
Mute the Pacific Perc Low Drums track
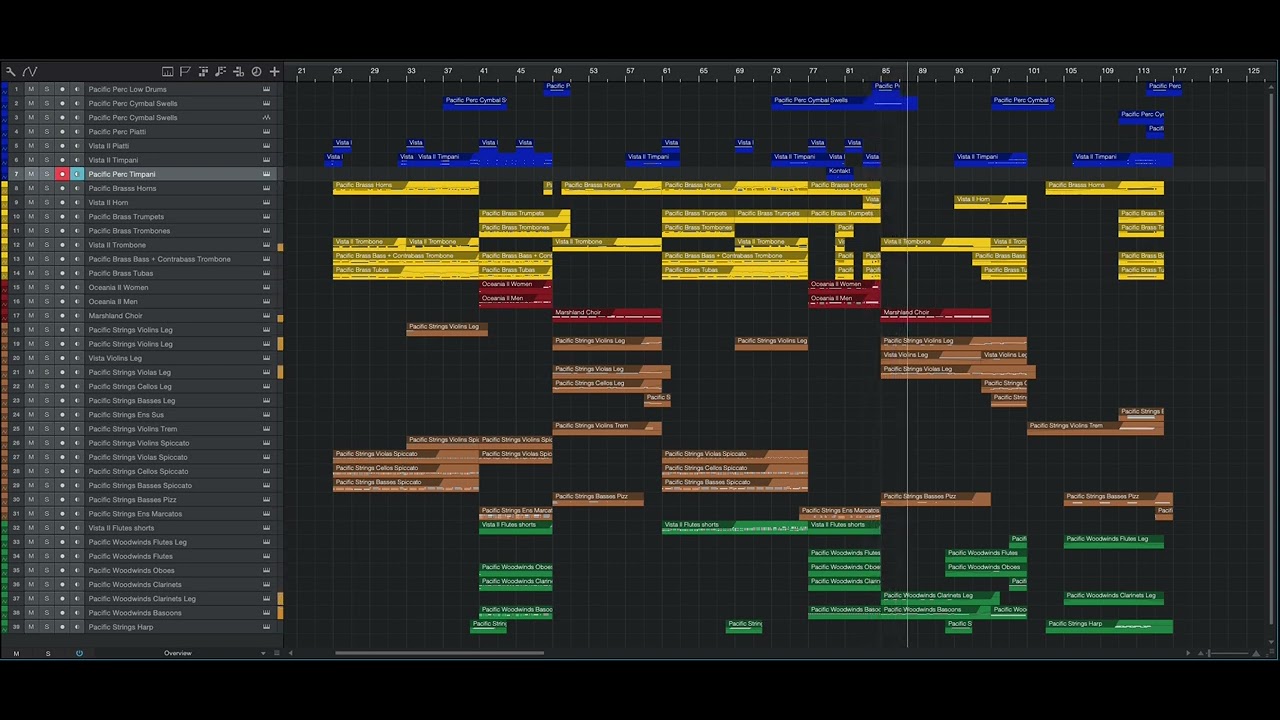(31, 89)
